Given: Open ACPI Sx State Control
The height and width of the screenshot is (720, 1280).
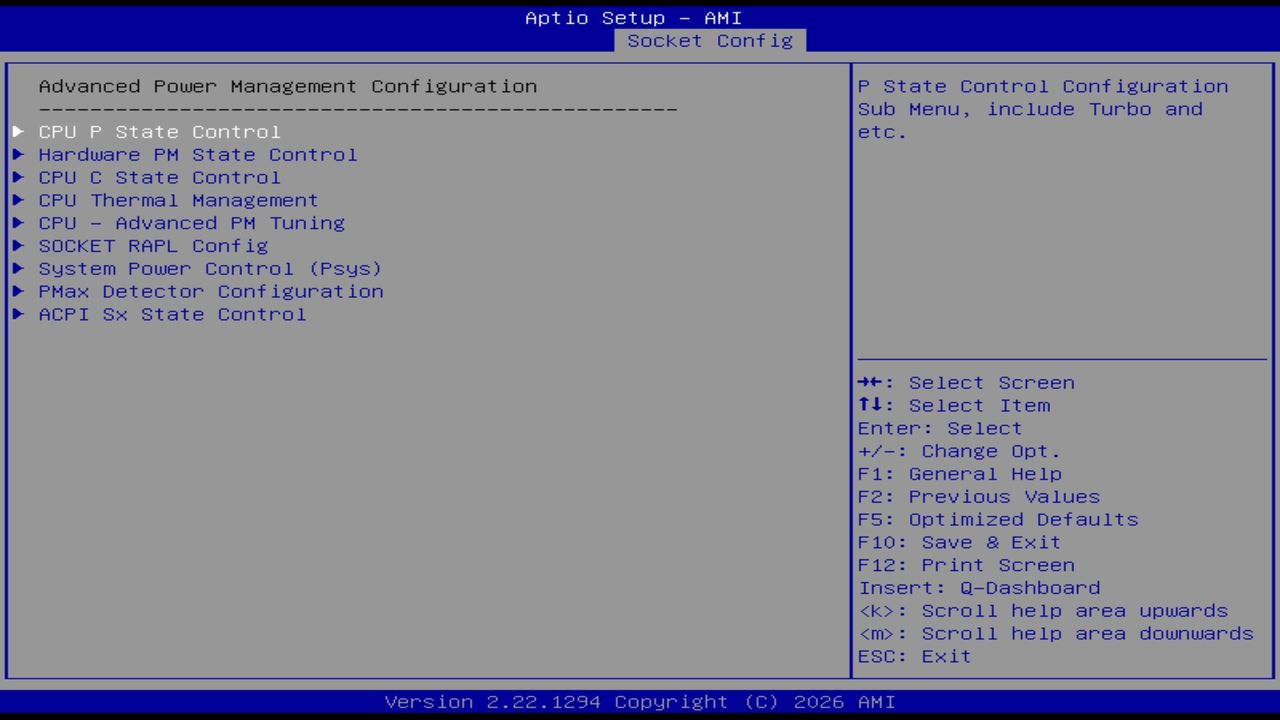Looking at the screenshot, I should coord(172,314).
